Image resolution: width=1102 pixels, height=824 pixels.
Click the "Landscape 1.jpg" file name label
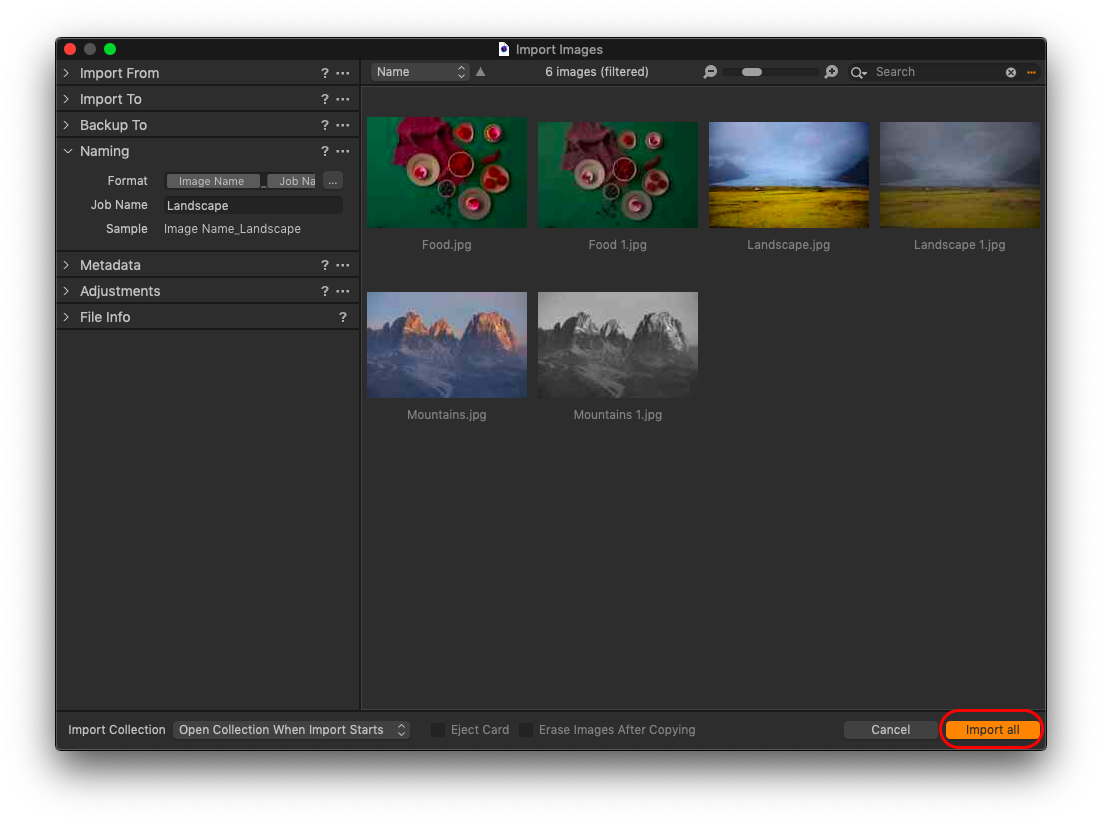point(960,245)
